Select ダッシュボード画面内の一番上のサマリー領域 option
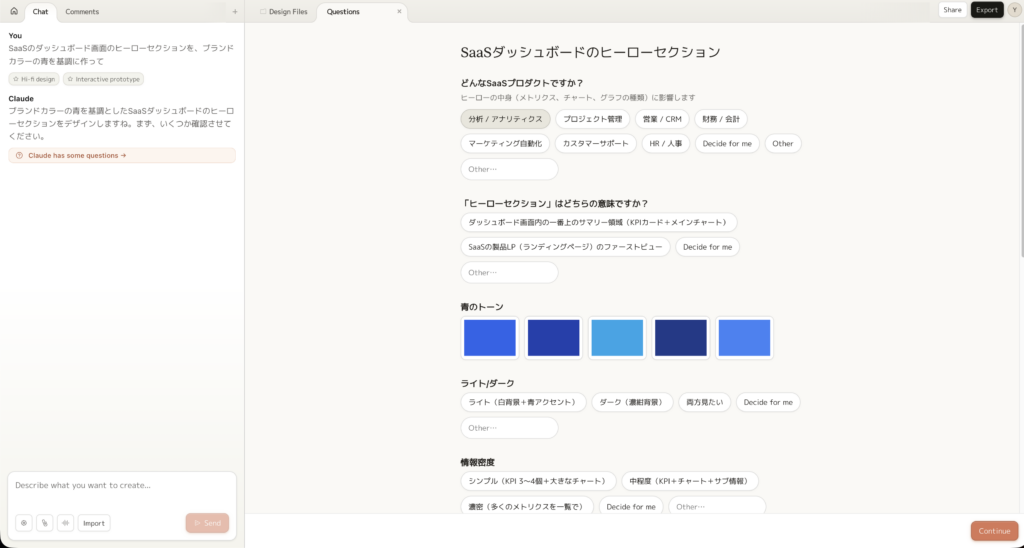This screenshot has height=548, width=1024. pos(599,222)
